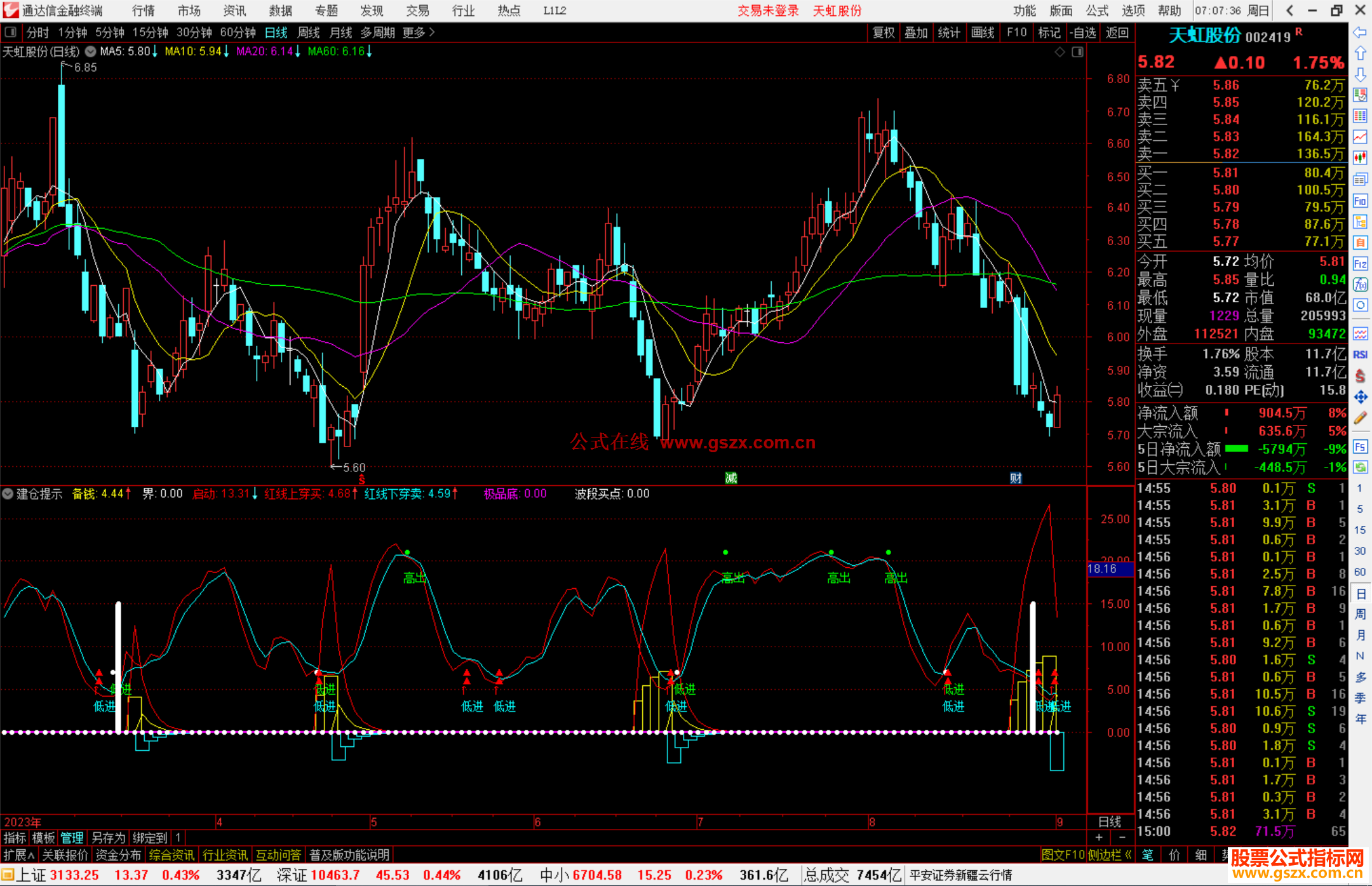Click the diamond marker icon above main chart
This screenshot has height=886, width=1372.
click(x=1059, y=52)
